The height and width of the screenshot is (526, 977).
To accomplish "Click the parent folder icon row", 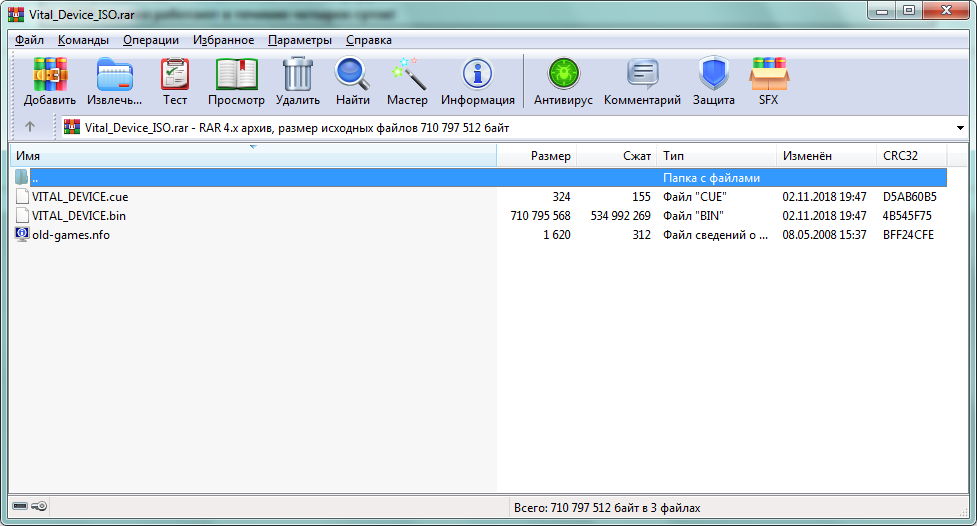I will click(x=22, y=177).
